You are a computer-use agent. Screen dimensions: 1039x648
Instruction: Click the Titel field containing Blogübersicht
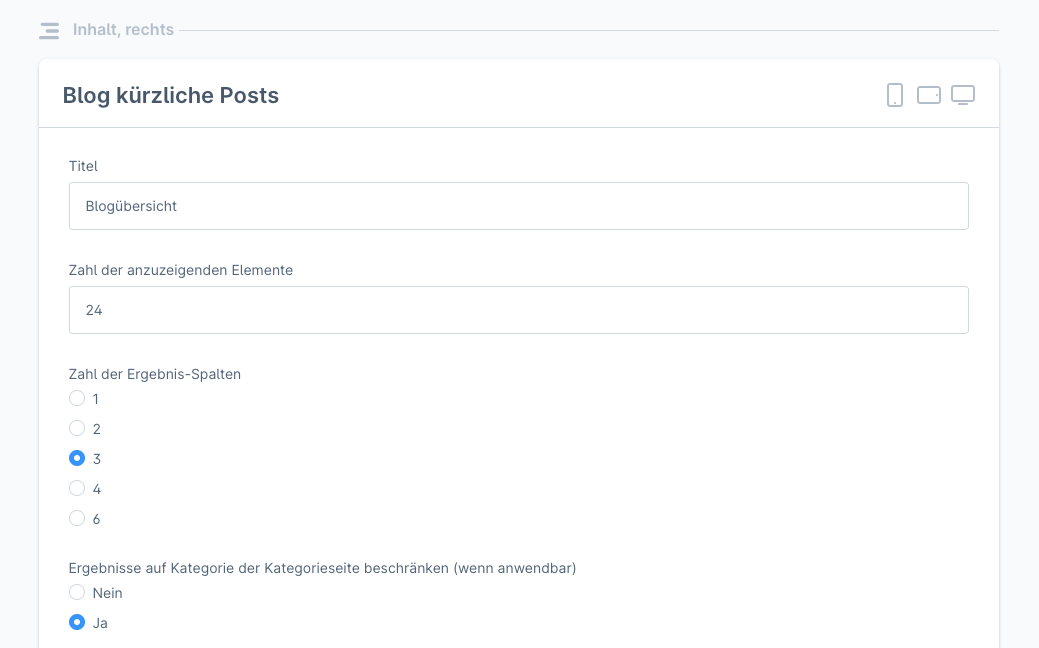pyautogui.click(x=518, y=206)
